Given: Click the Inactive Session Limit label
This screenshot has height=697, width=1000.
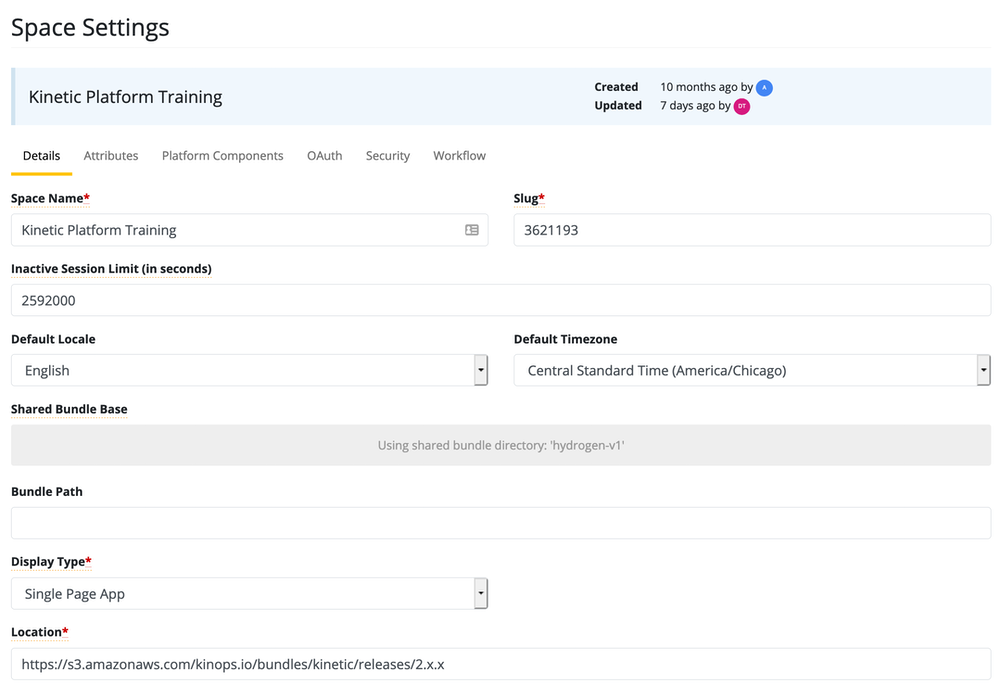Looking at the screenshot, I should (111, 268).
